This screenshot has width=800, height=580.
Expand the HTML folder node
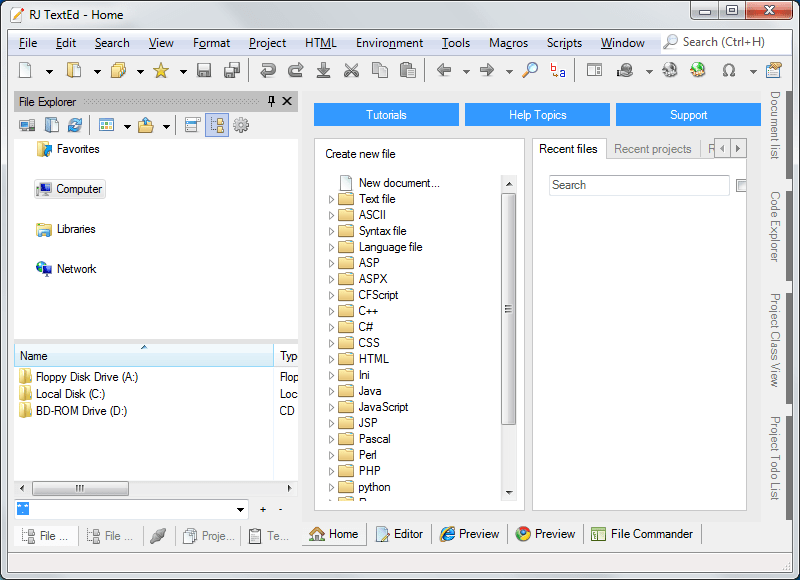(331, 360)
